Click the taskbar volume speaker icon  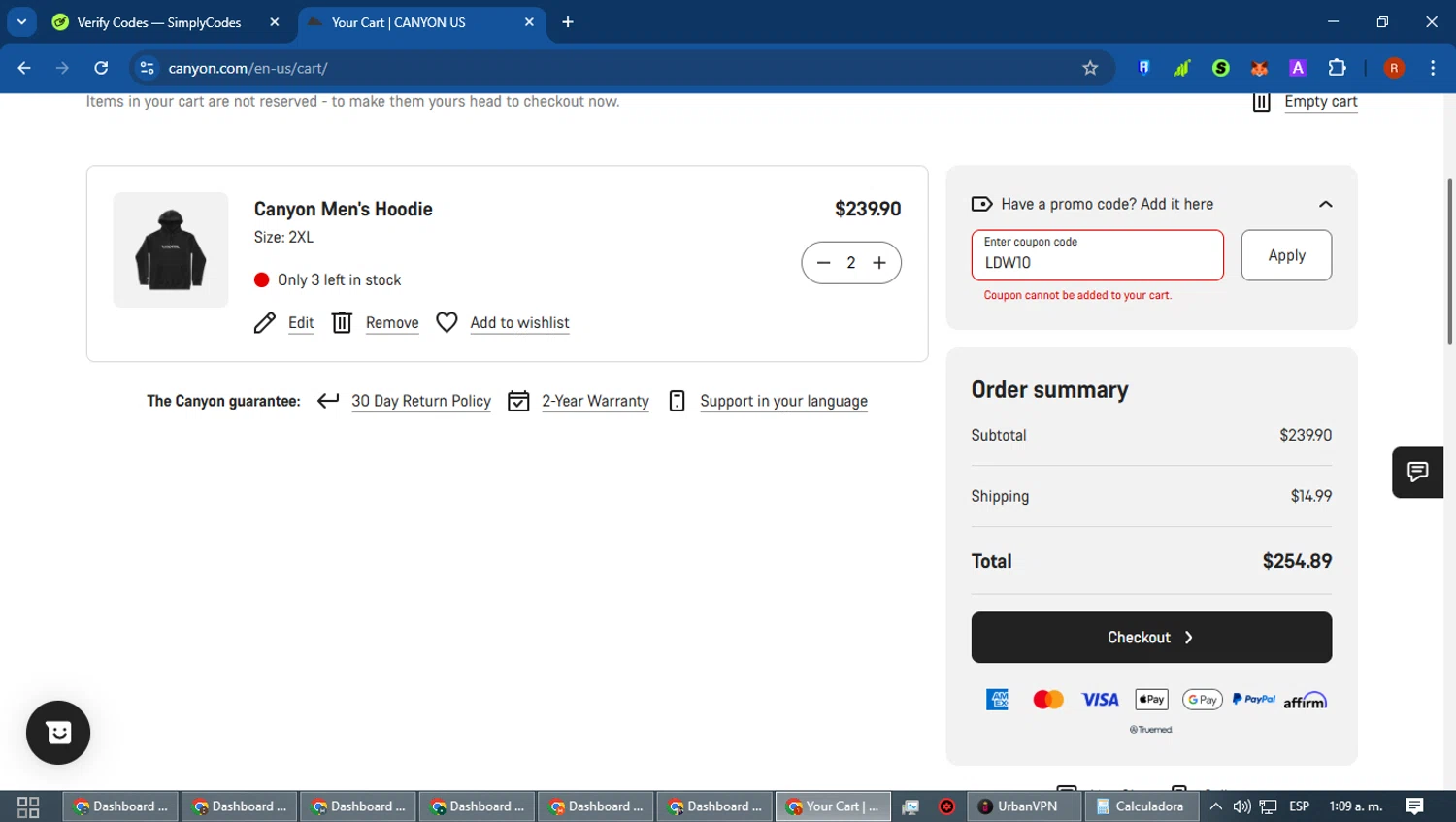coord(1241,806)
